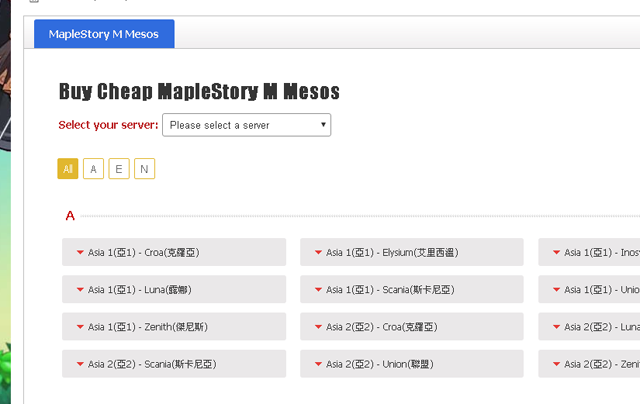Expand Asia 1 - Inosys server entry
Image resolution: width=640 pixels, height=404 pixels.
[589, 252]
